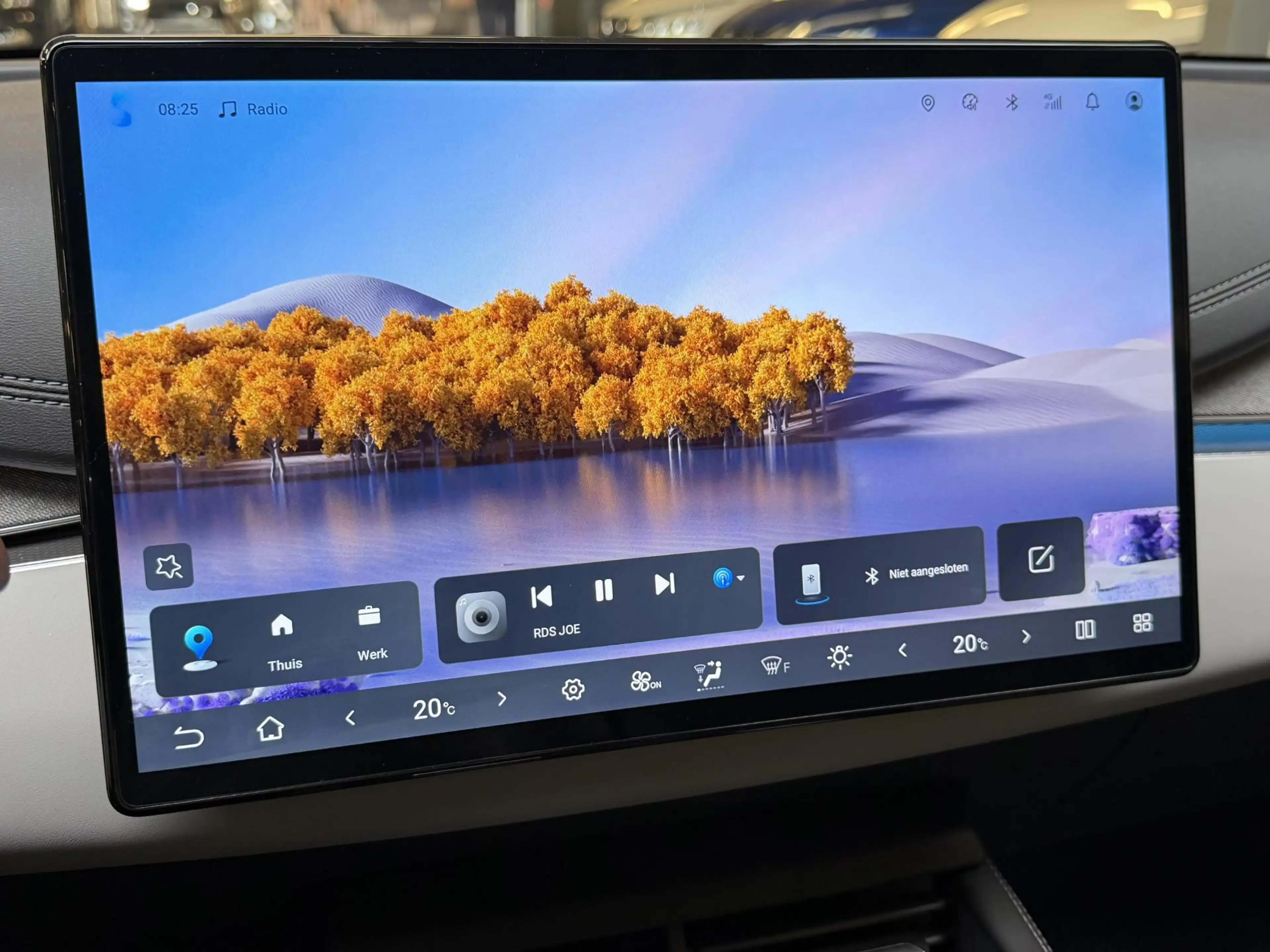Open the Radio music shortcut
This screenshot has width=1270, height=952.
253,109
